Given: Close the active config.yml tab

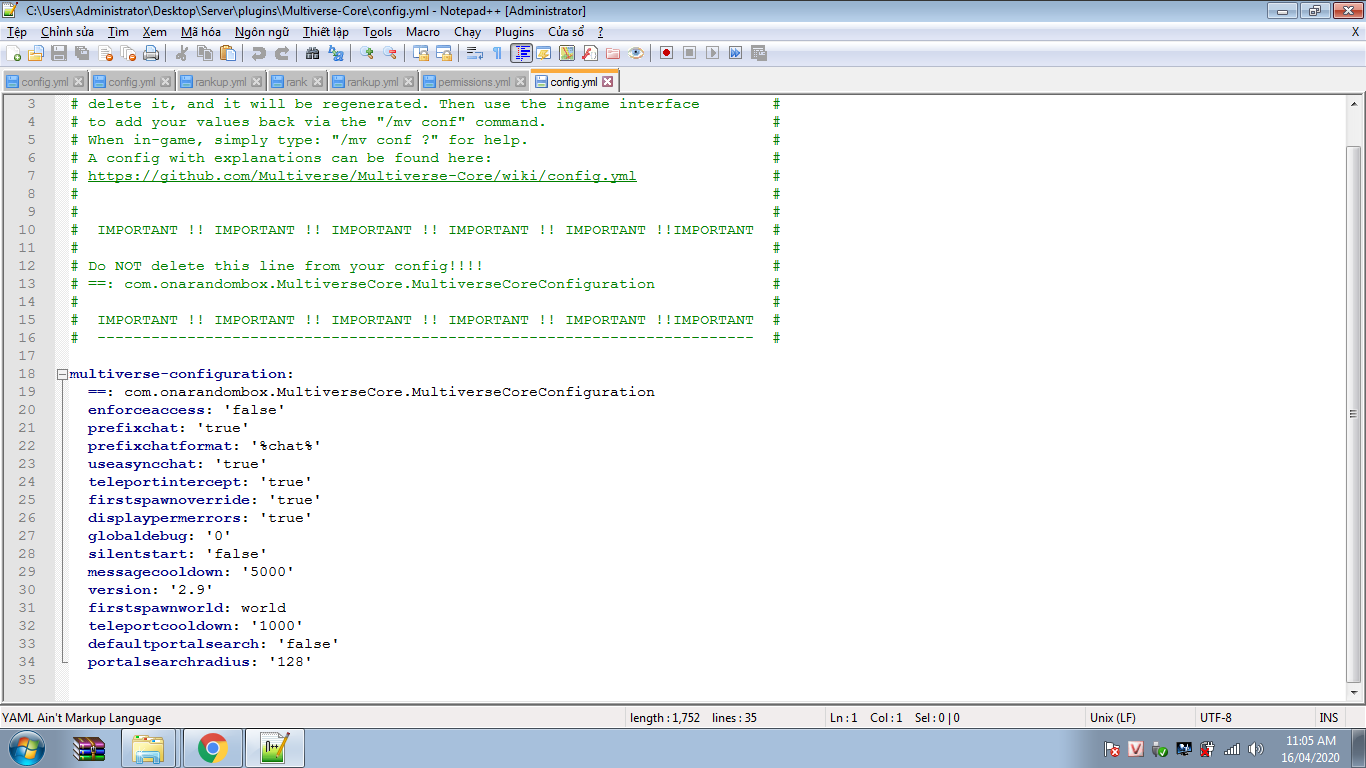Looking at the screenshot, I should coord(607,82).
